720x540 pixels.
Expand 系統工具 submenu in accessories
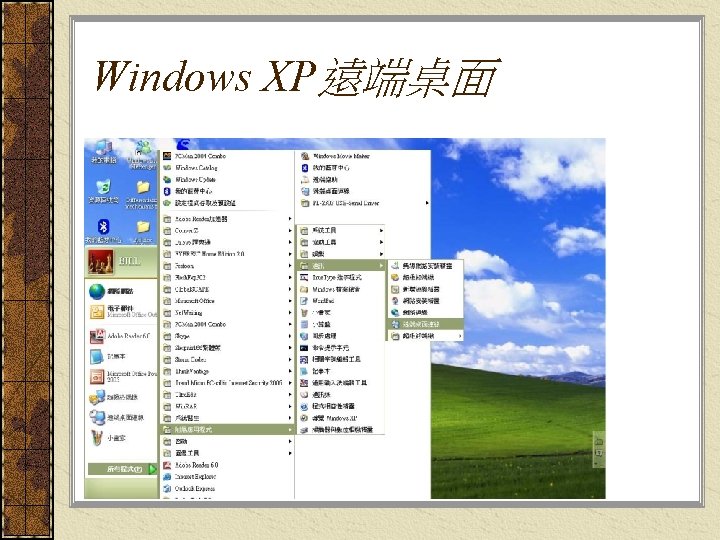(341, 231)
